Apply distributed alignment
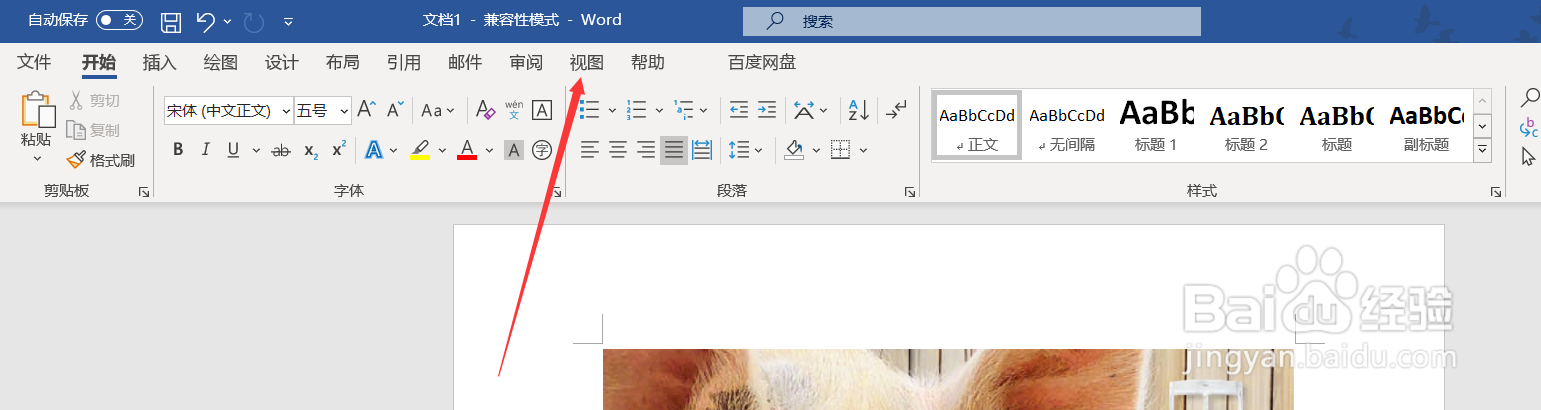1541x410 pixels. pyautogui.click(x=702, y=150)
